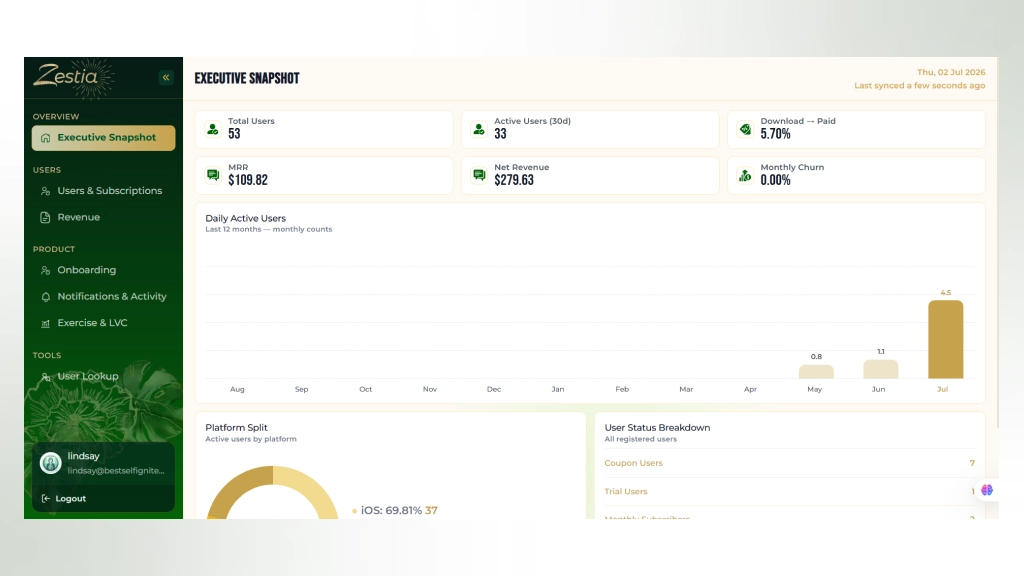
Task: Click the Monthly Churn card icon
Action: point(745,175)
